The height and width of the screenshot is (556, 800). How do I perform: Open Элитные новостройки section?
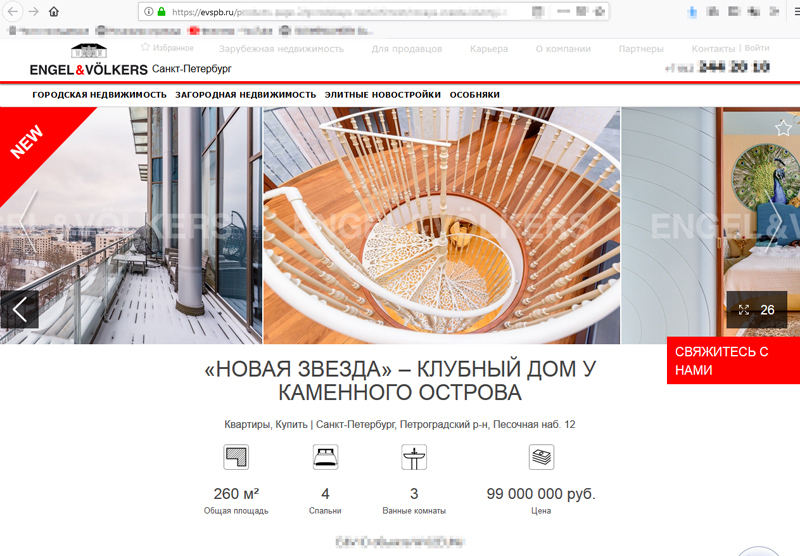[x=383, y=95]
